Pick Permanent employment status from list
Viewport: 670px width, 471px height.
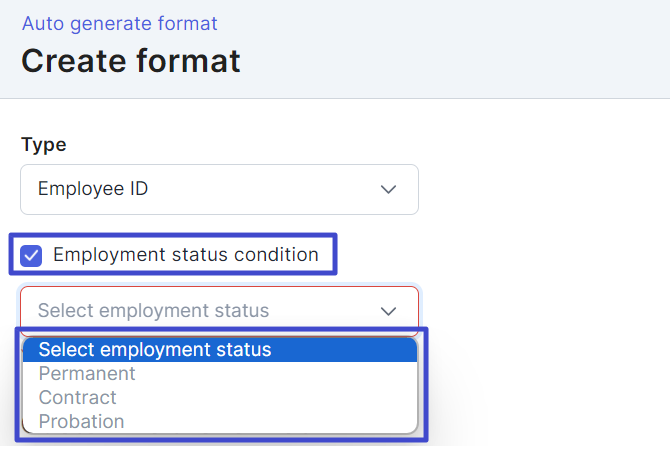click(87, 374)
